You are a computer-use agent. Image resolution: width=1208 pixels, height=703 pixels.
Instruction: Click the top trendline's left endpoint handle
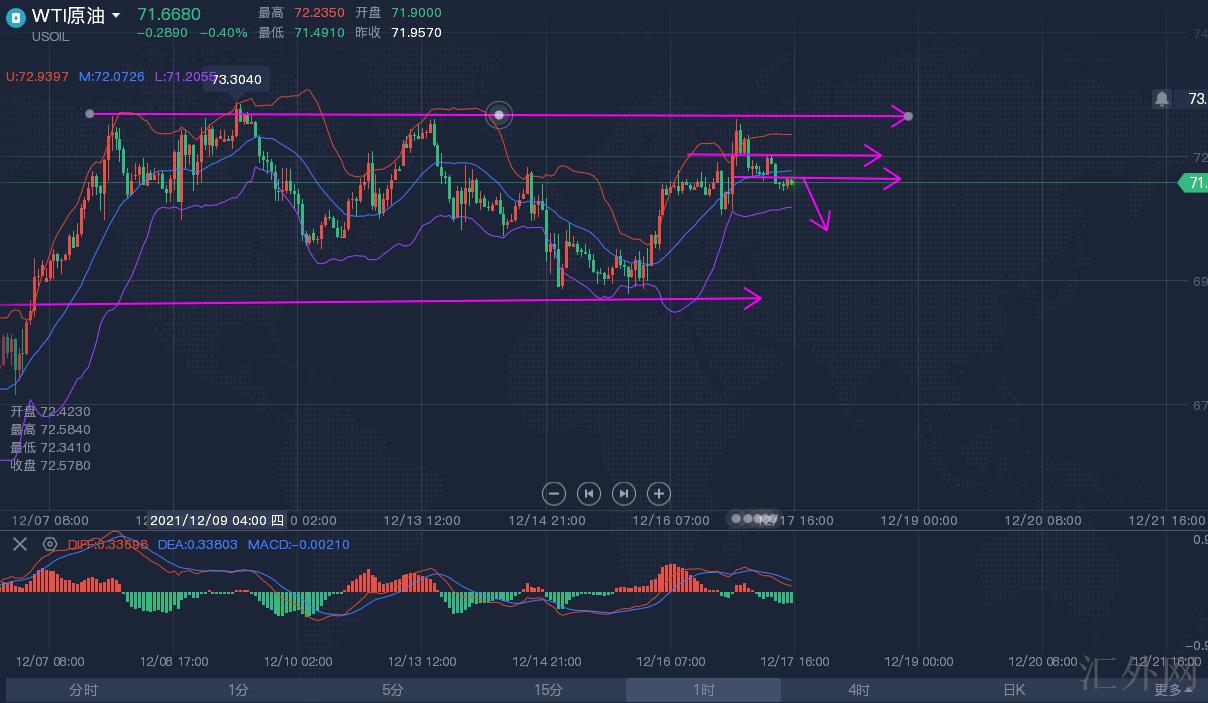(90, 114)
